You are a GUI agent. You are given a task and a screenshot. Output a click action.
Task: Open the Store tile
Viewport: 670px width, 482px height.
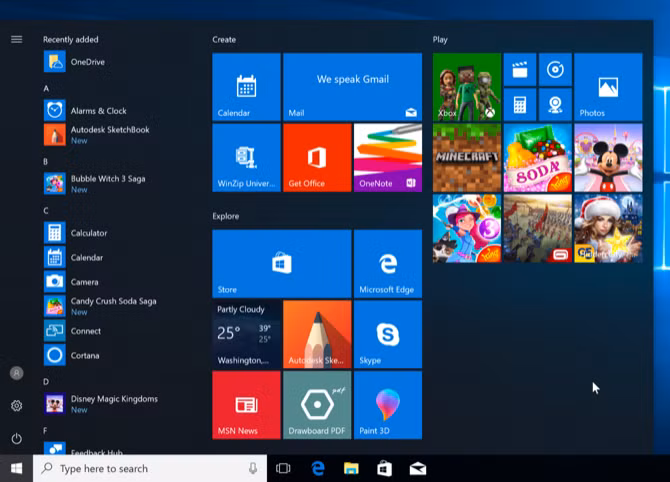(282, 264)
